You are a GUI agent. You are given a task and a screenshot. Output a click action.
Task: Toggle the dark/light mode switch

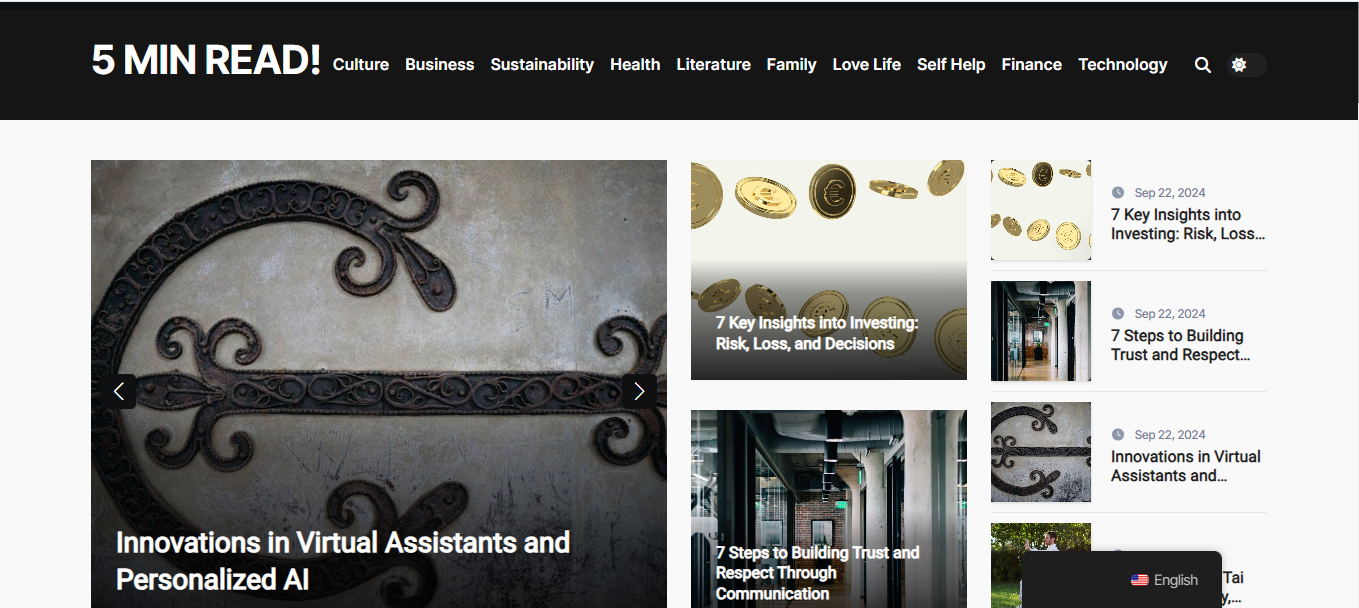(x=1247, y=65)
